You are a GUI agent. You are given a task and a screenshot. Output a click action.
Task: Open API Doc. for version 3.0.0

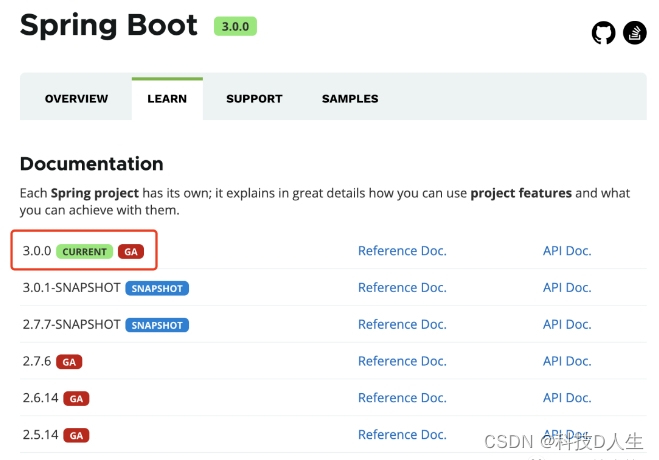tap(567, 251)
